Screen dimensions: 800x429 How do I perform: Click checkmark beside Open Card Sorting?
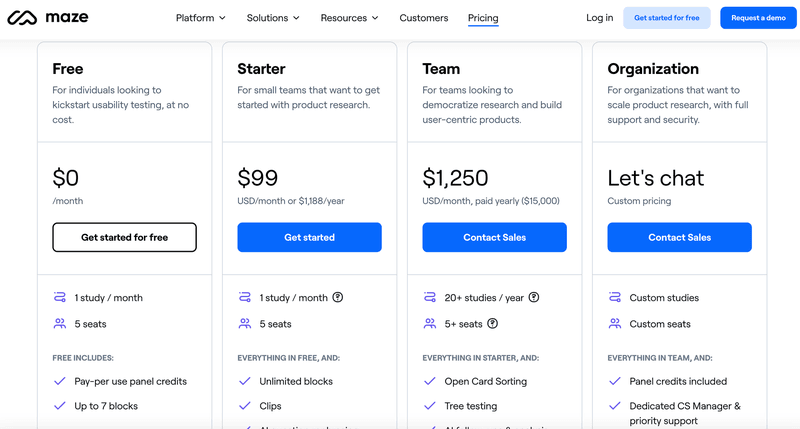[430, 381]
